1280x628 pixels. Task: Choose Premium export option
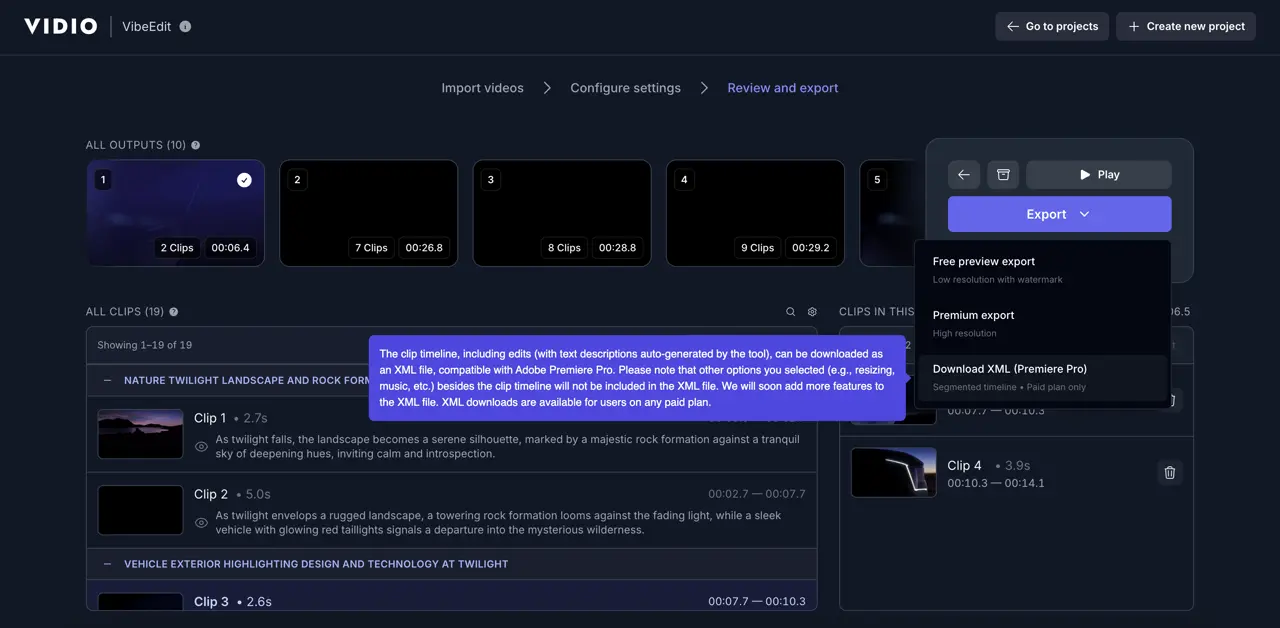(1042, 323)
